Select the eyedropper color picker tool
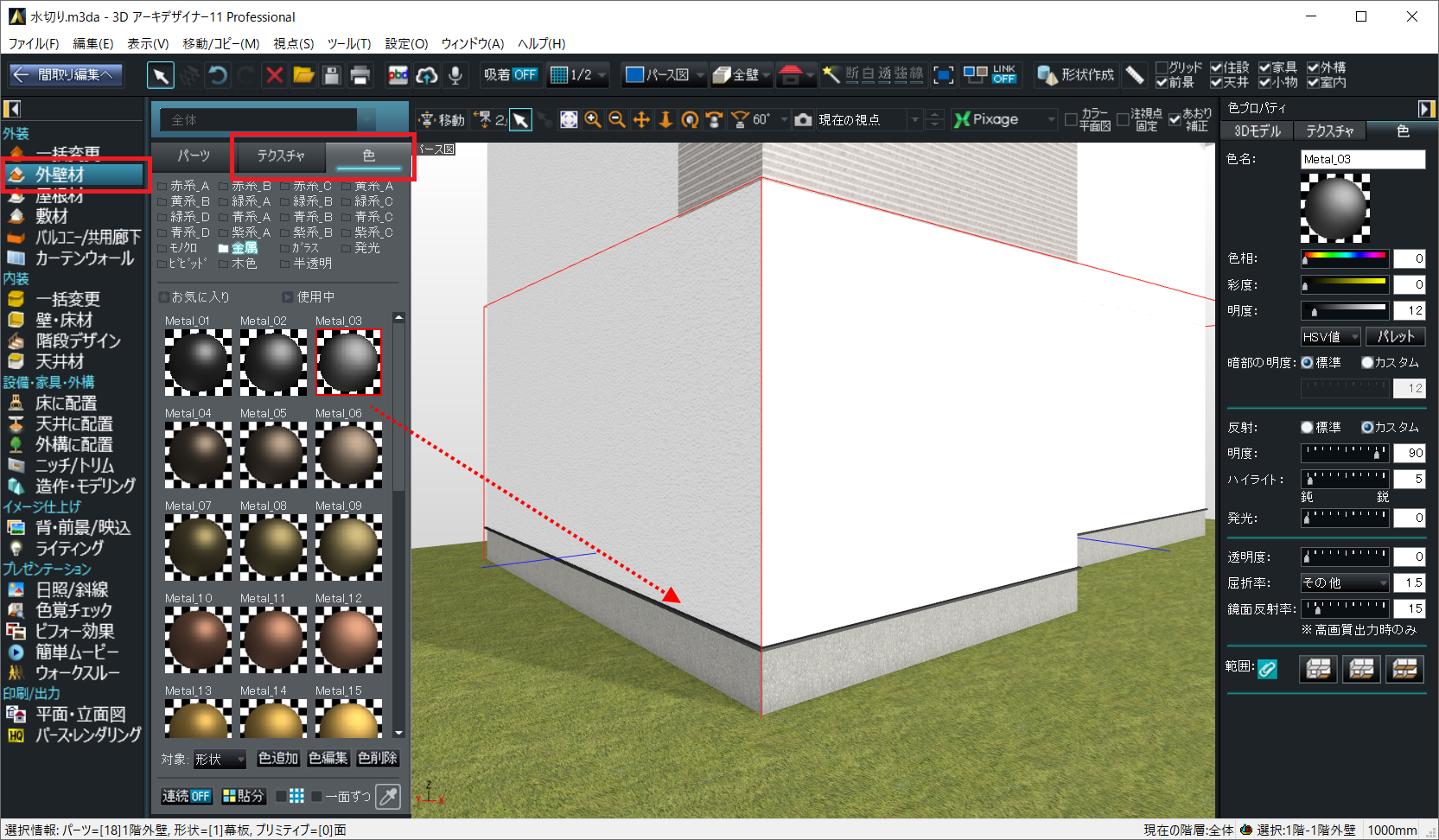Viewport: 1439px width, 840px height. click(389, 796)
